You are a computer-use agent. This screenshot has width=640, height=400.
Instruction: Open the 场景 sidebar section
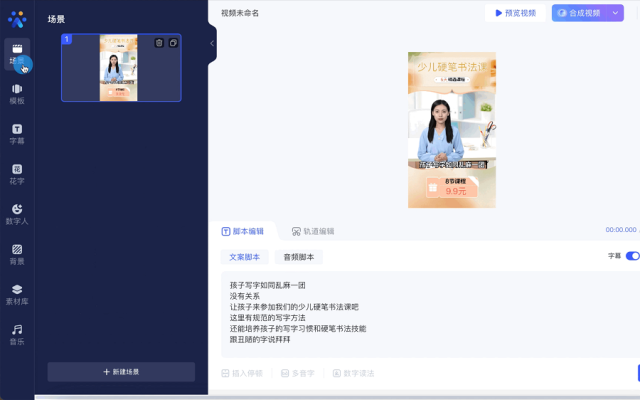pos(17,54)
